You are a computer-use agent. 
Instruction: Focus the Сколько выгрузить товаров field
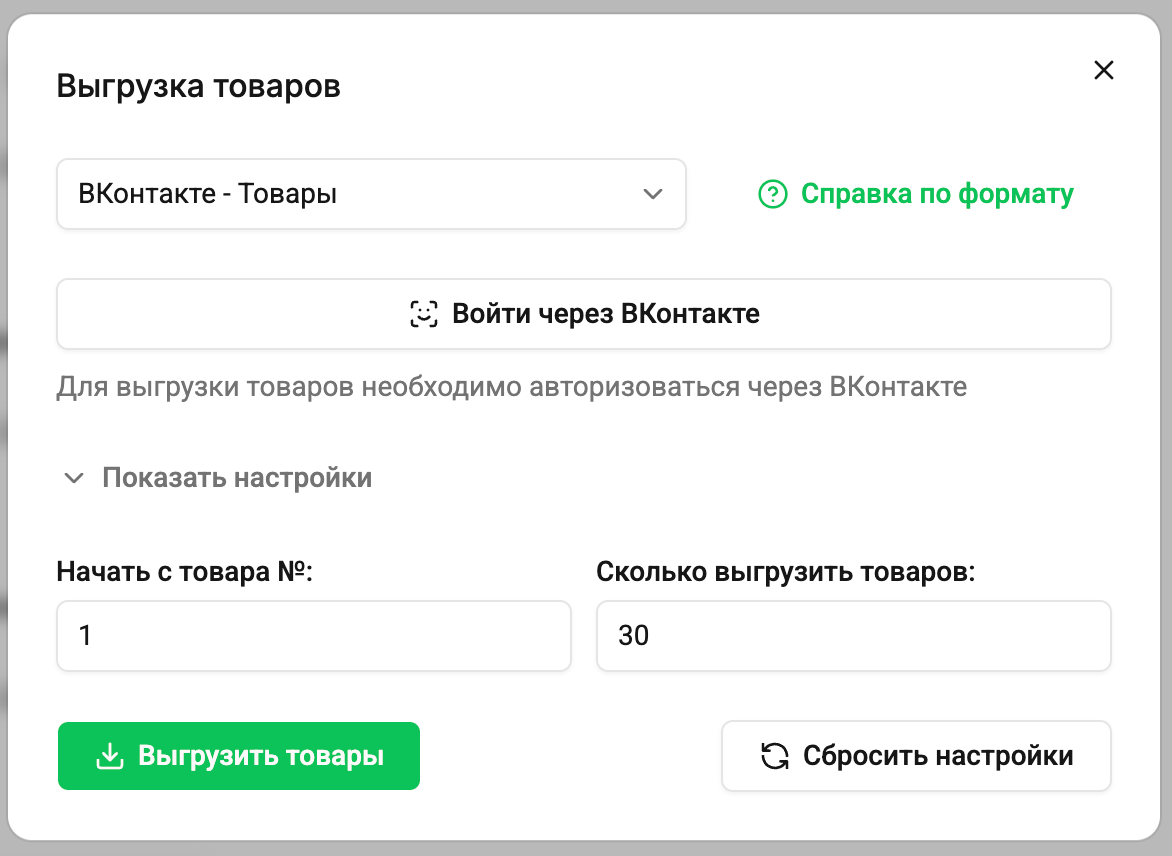(x=854, y=635)
